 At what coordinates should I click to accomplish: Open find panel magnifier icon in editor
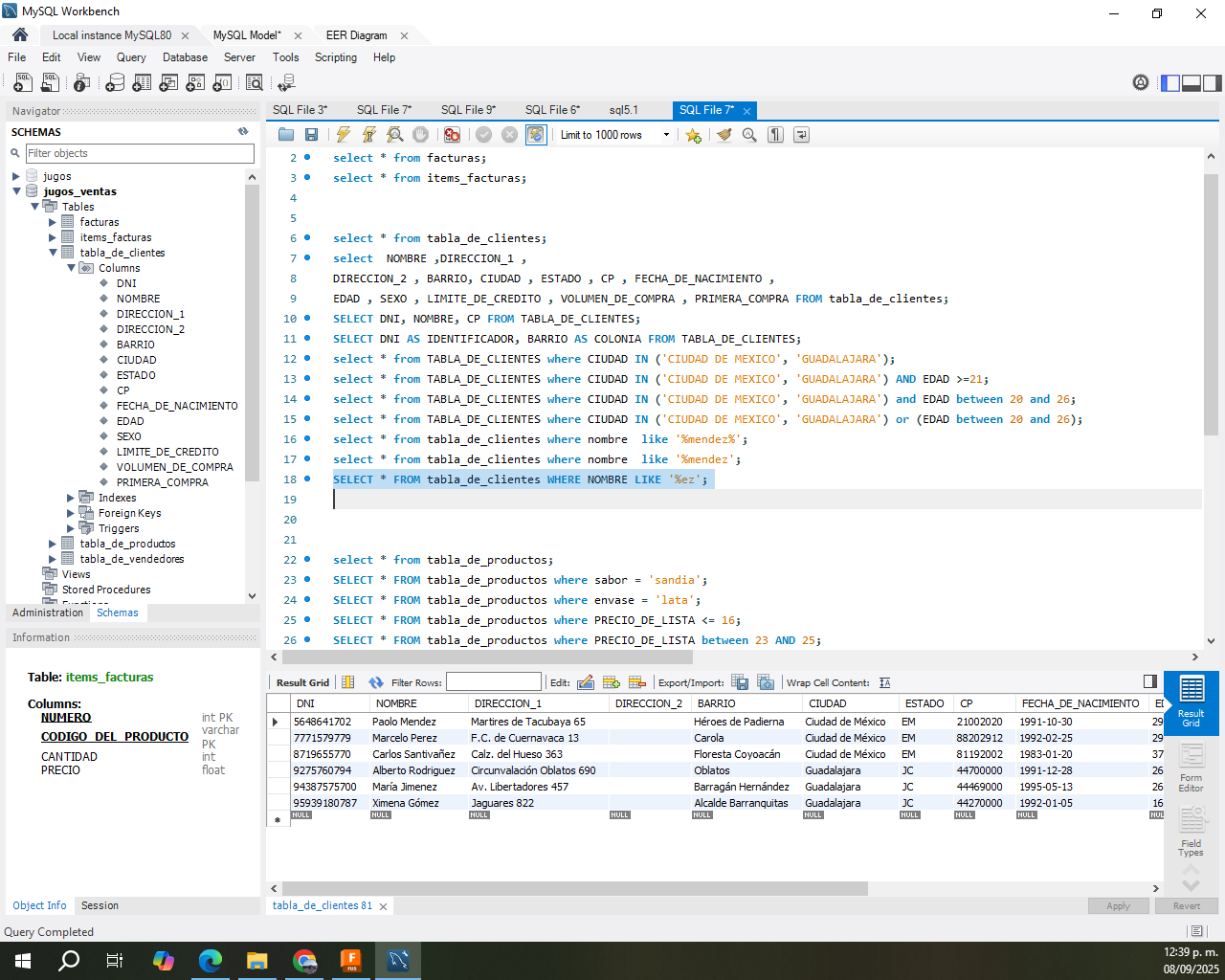(x=749, y=135)
